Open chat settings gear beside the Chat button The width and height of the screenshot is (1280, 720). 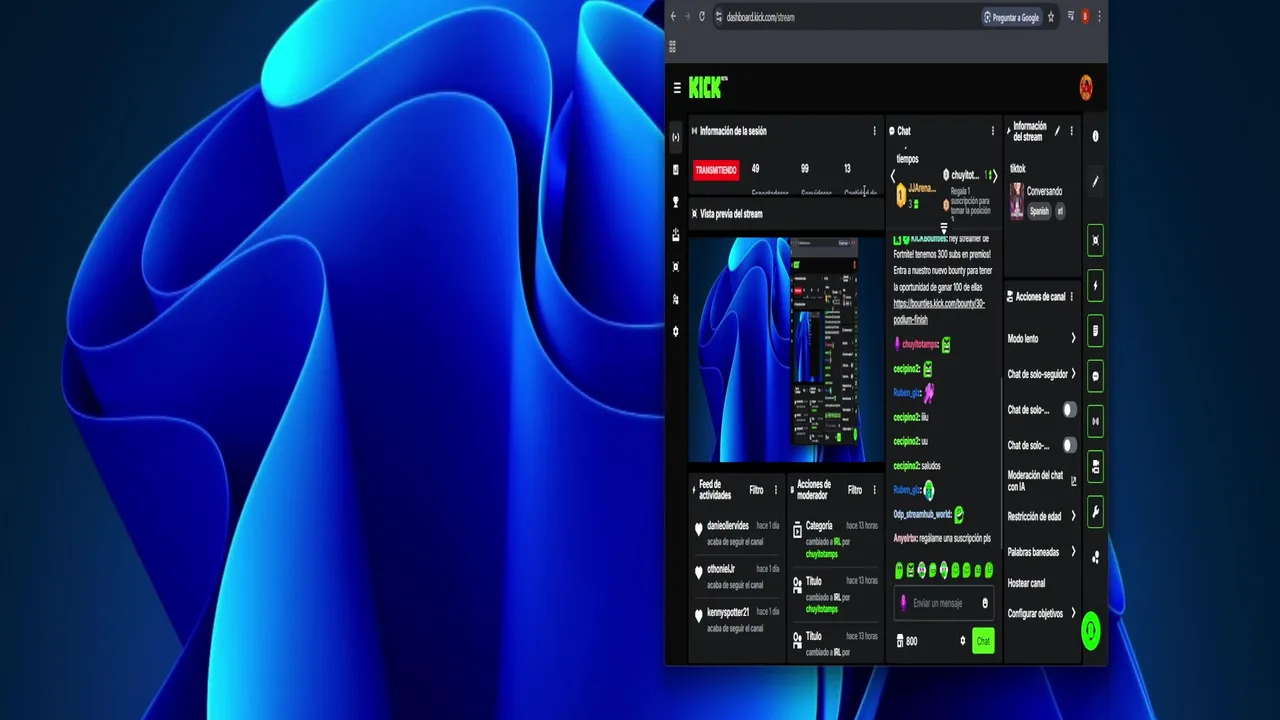(x=963, y=641)
